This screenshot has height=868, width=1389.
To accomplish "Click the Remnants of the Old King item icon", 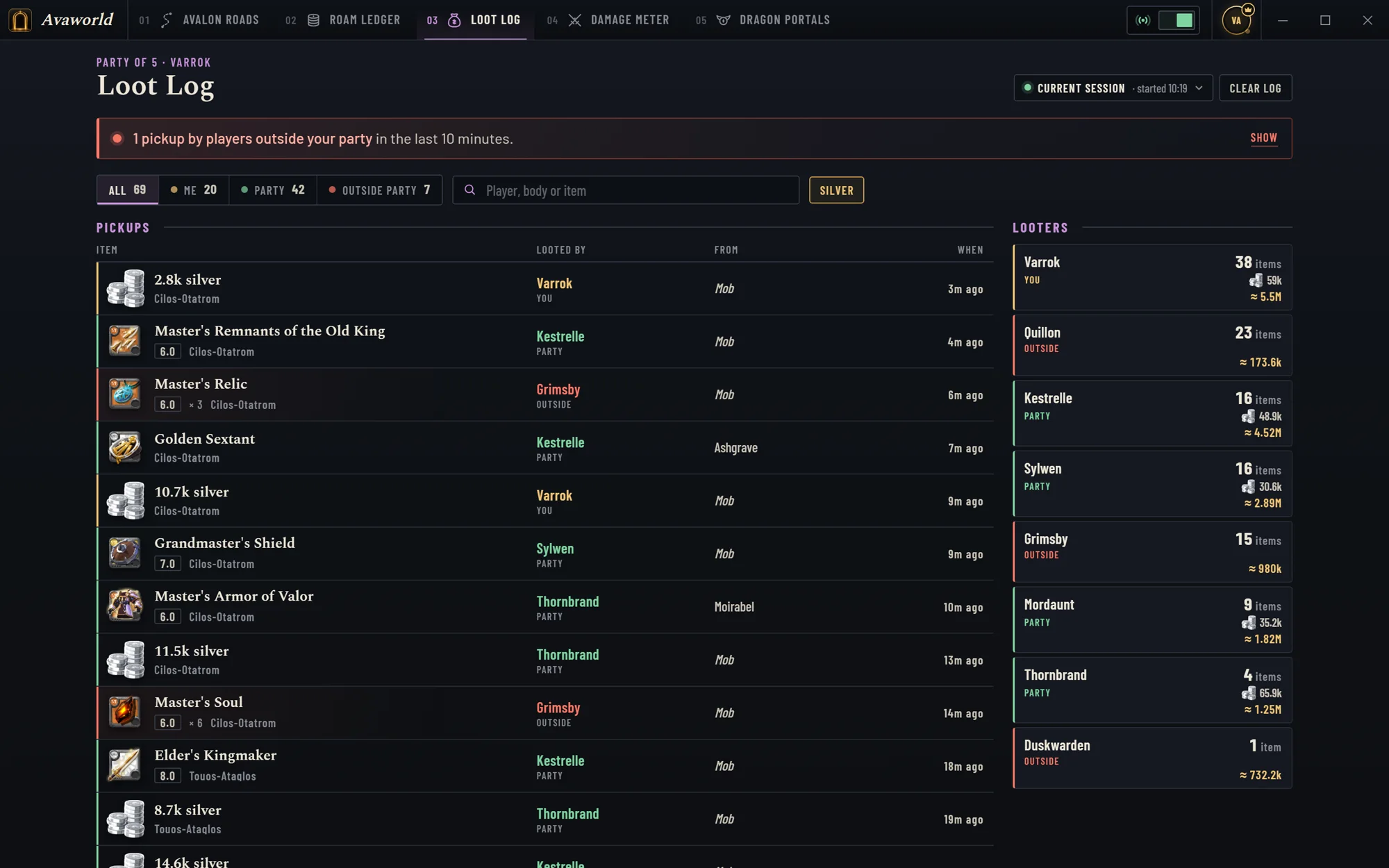I will (x=125, y=341).
